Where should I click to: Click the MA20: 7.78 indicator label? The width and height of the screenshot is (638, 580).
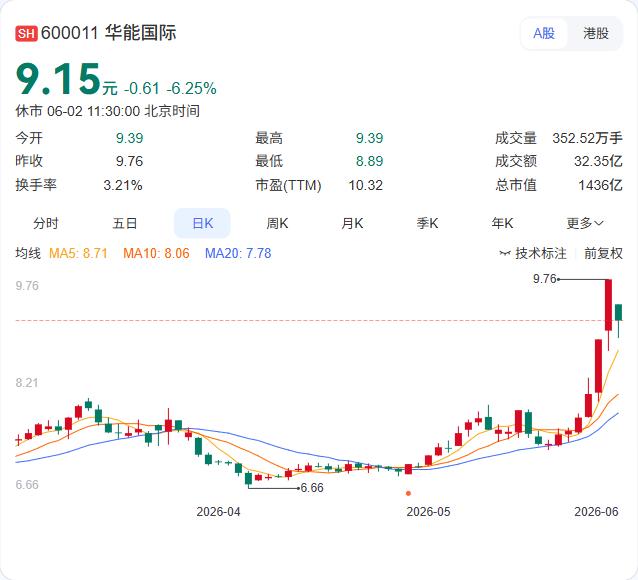[238, 254]
